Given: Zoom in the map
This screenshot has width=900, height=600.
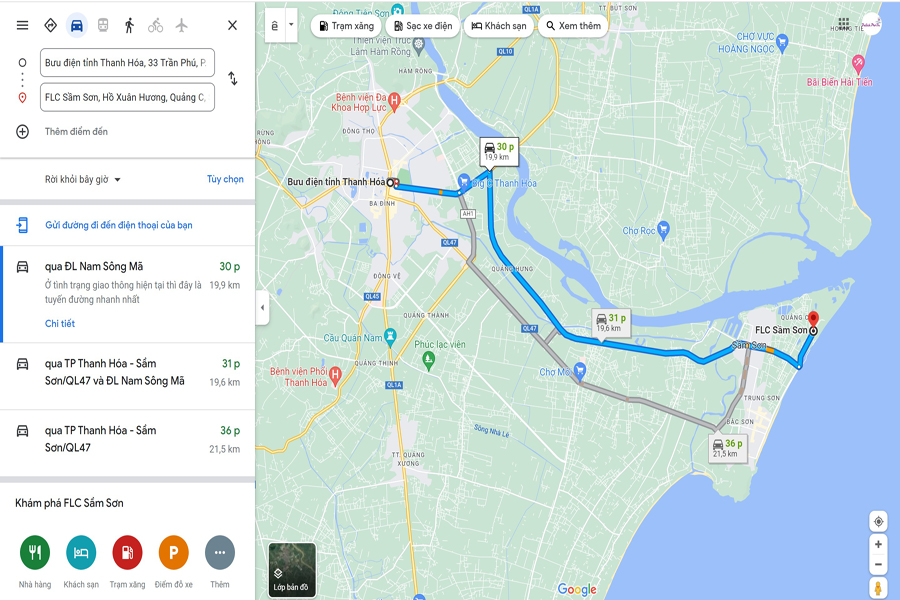Looking at the screenshot, I should pyautogui.click(x=878, y=544).
